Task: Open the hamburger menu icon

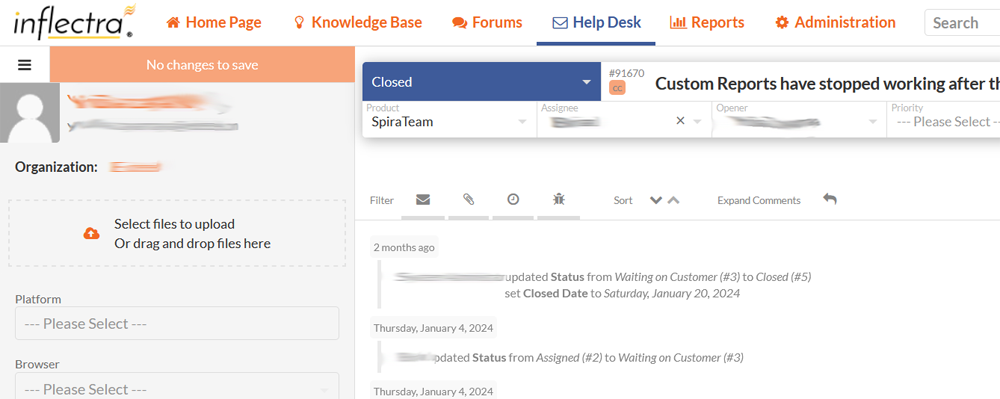Action: [x=24, y=65]
